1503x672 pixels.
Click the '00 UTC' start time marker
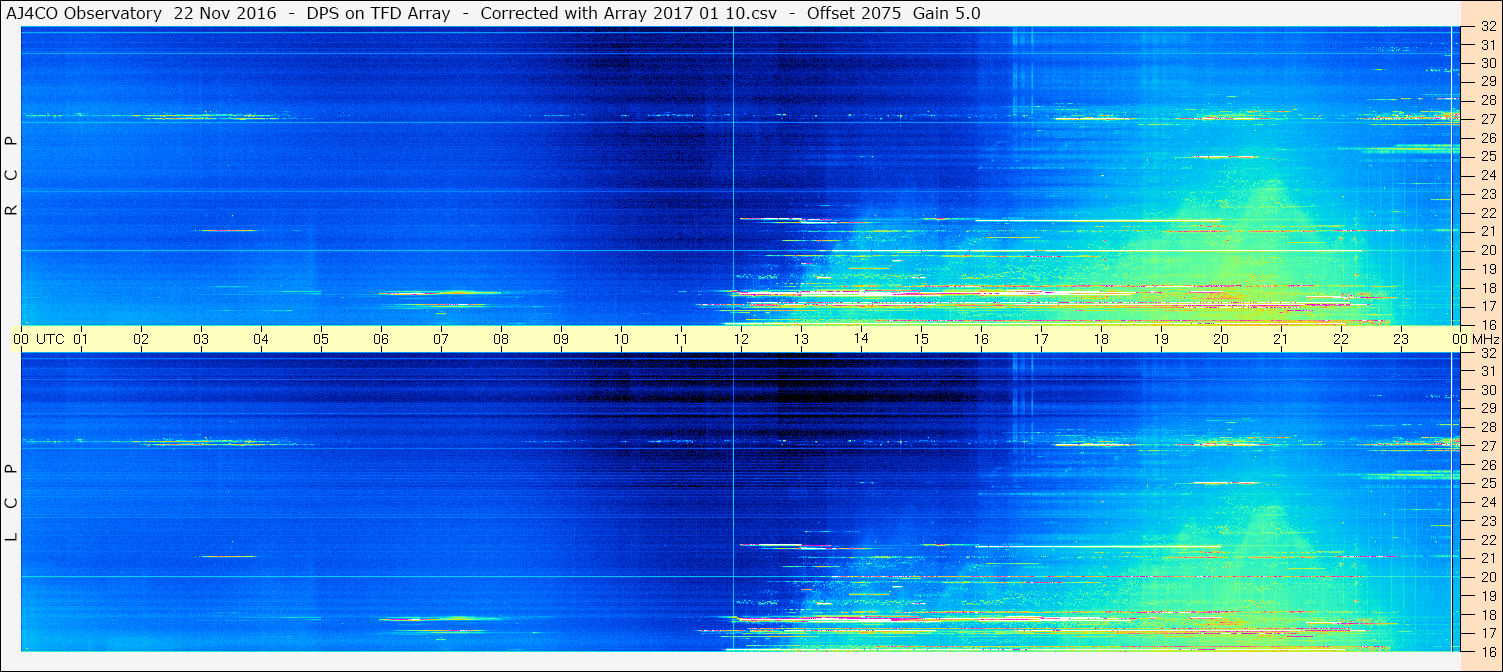tap(38, 339)
